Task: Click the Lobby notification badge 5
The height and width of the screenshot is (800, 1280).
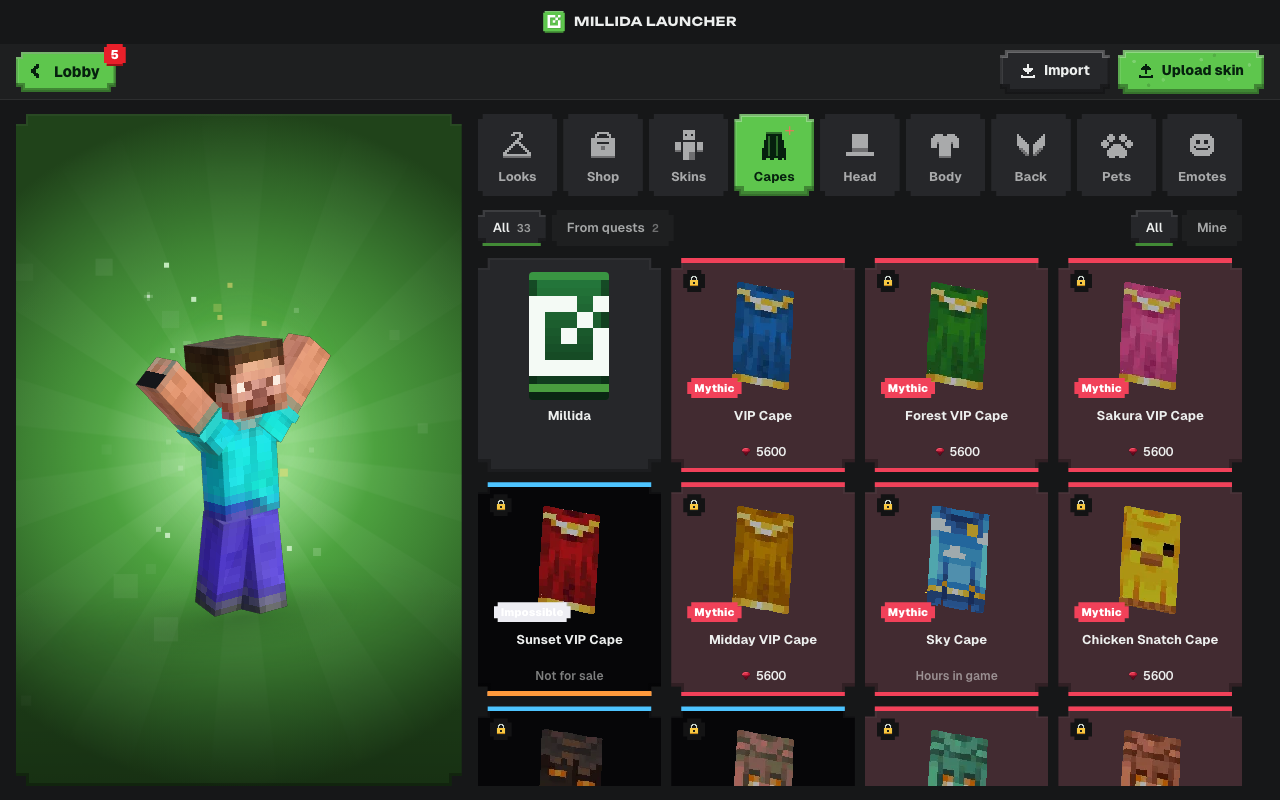Action: pos(115,55)
